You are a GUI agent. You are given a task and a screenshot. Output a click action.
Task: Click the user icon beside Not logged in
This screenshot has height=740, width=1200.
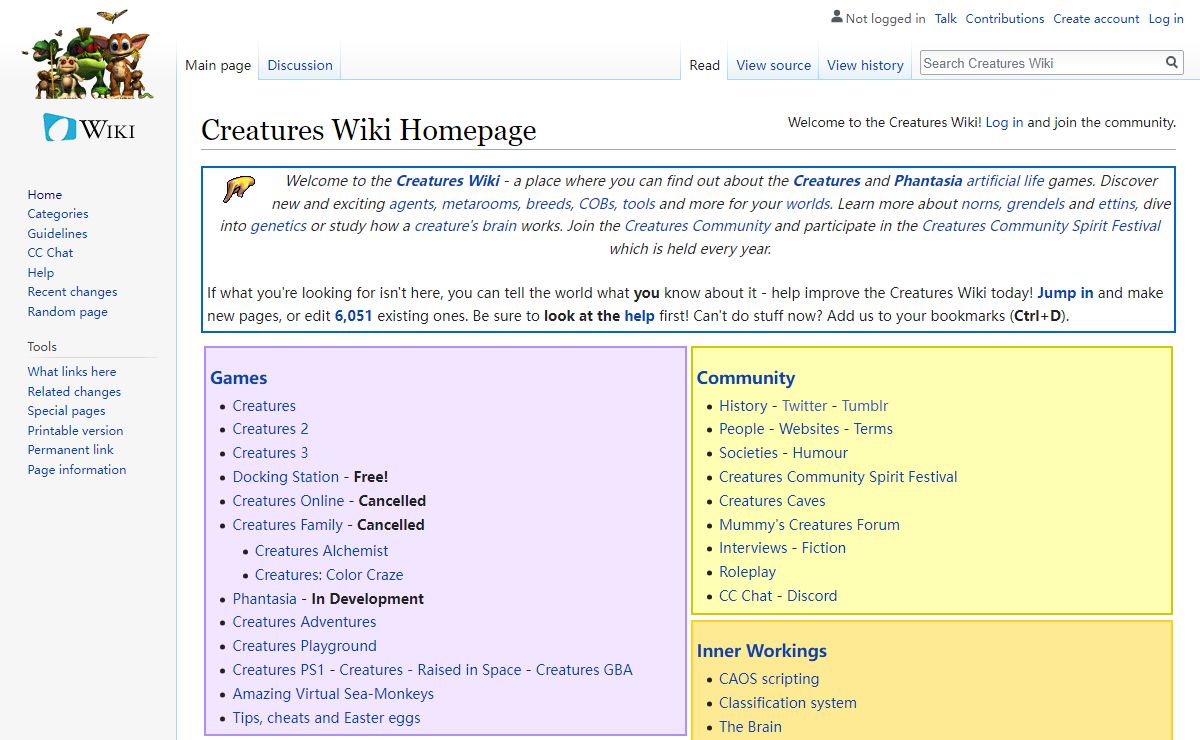837,17
